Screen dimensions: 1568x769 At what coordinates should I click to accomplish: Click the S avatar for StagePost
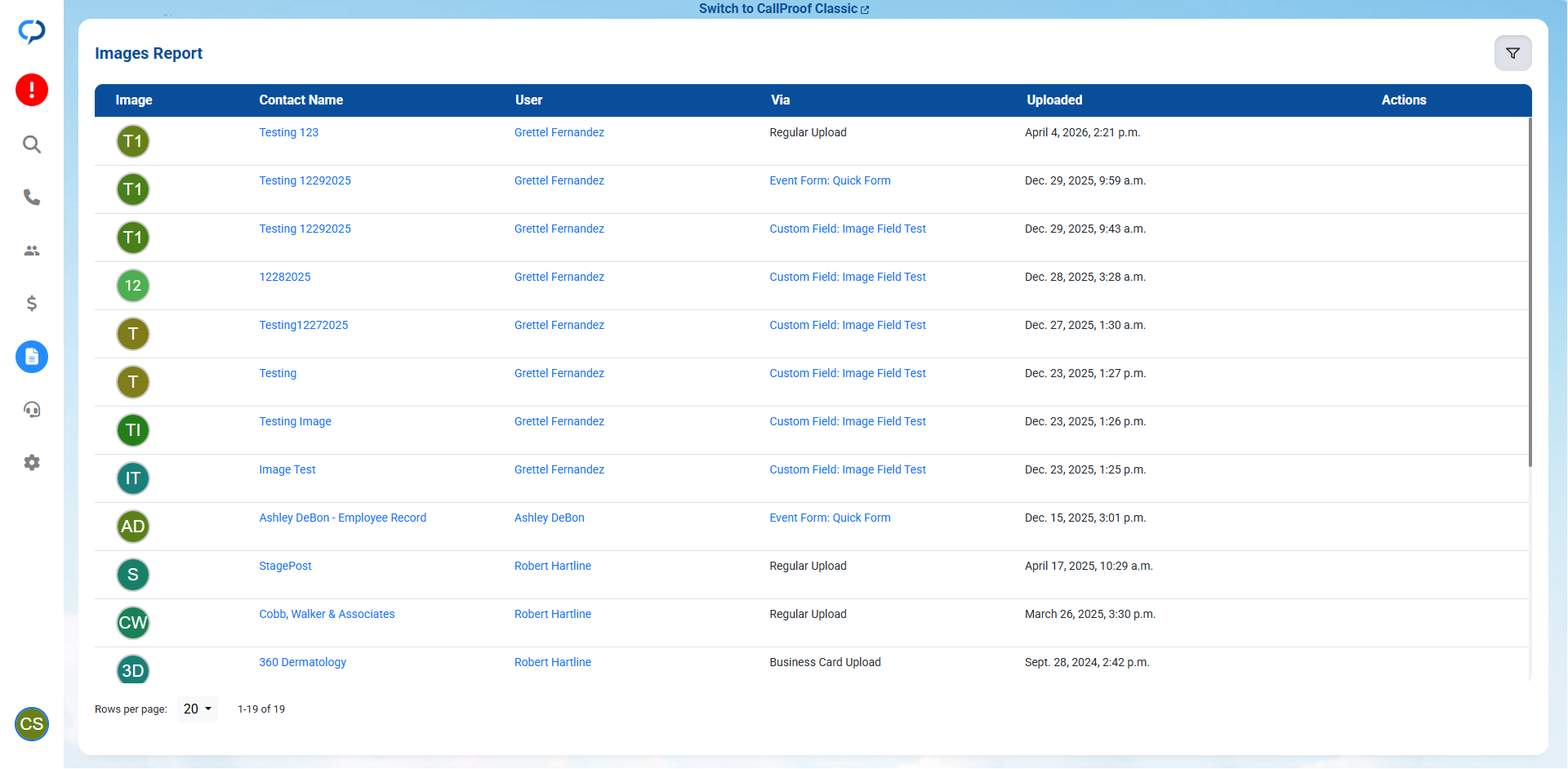click(x=133, y=575)
